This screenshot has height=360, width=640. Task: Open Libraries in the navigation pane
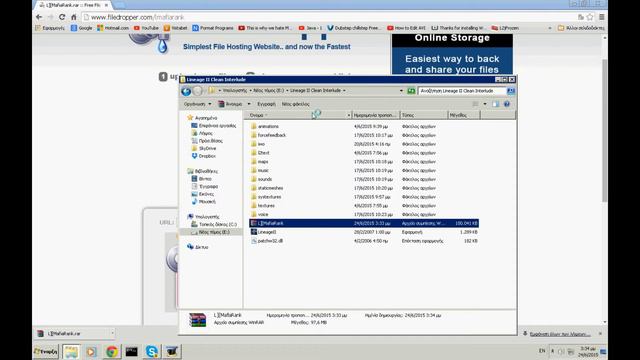tap(206, 171)
